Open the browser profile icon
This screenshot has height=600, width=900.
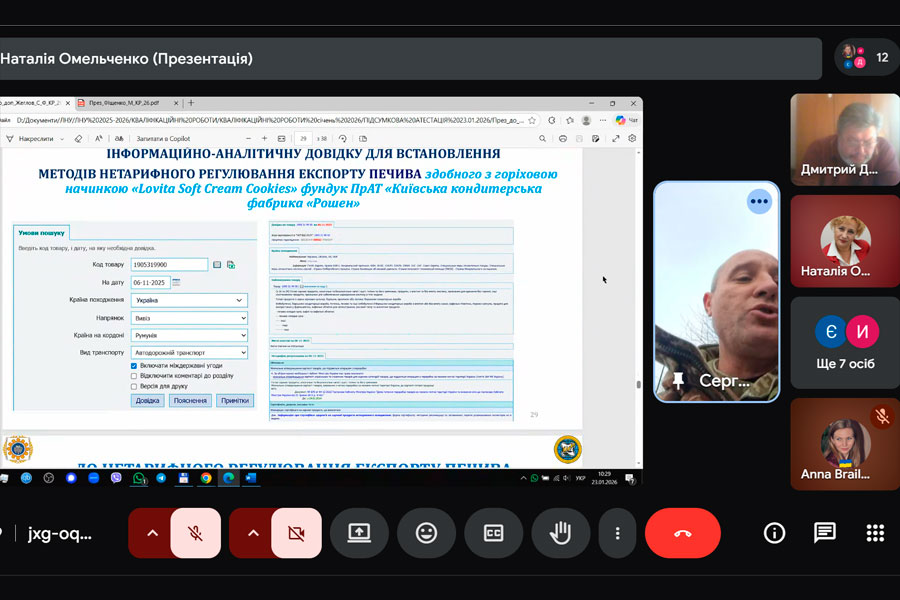(586, 121)
